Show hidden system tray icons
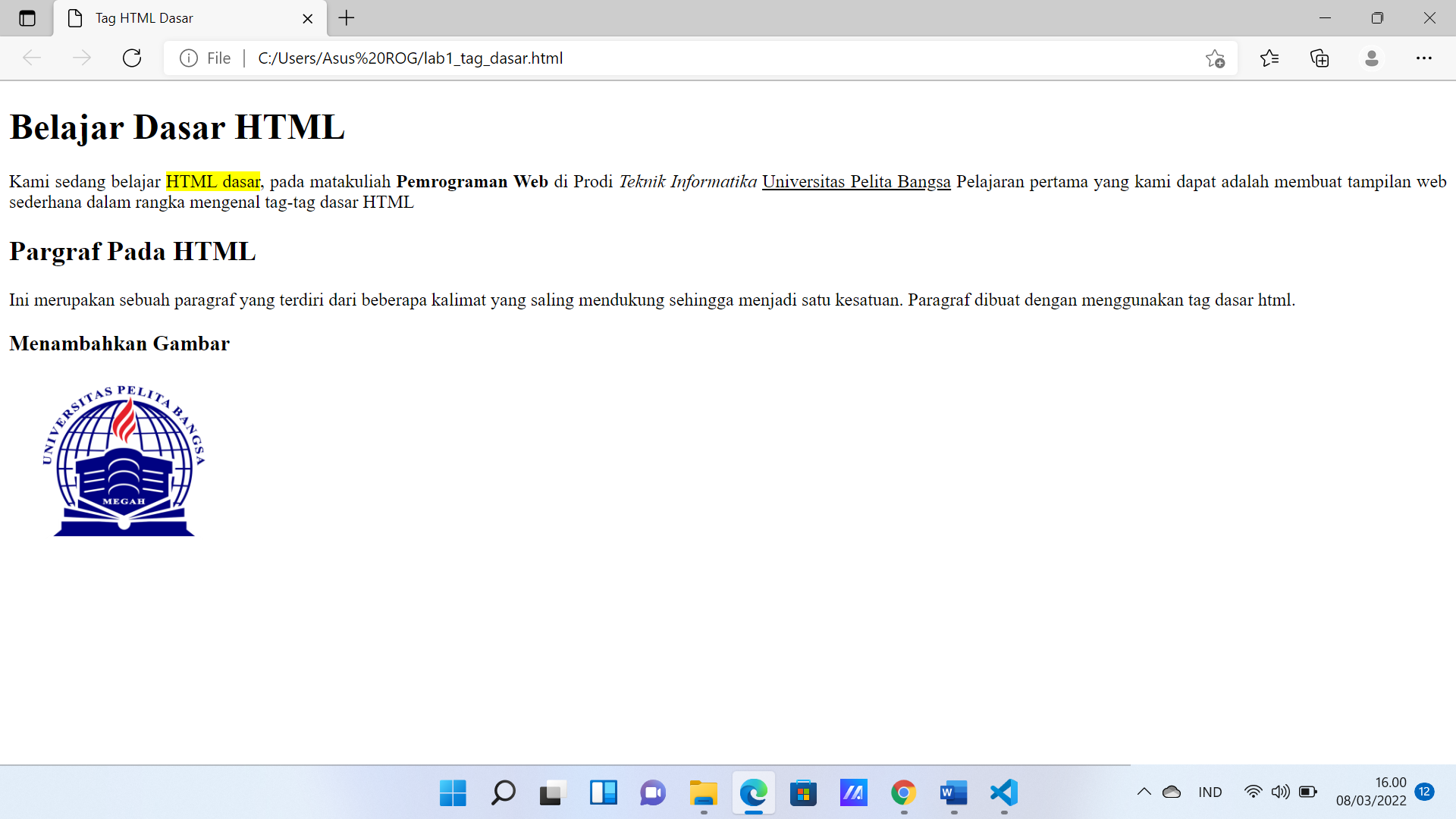Viewport: 1456px width, 819px height. 1144,792
